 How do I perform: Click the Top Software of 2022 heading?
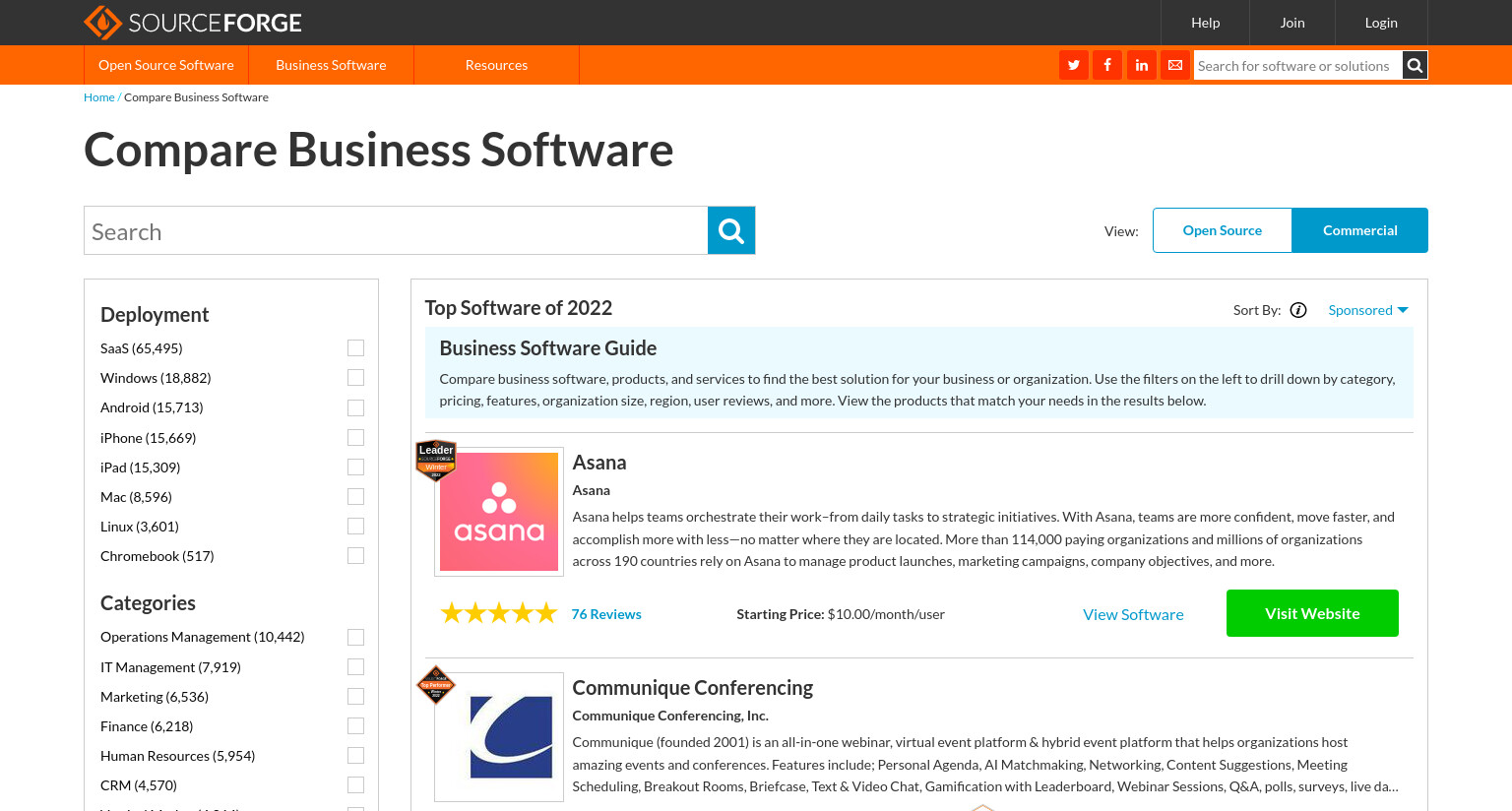[519, 308]
